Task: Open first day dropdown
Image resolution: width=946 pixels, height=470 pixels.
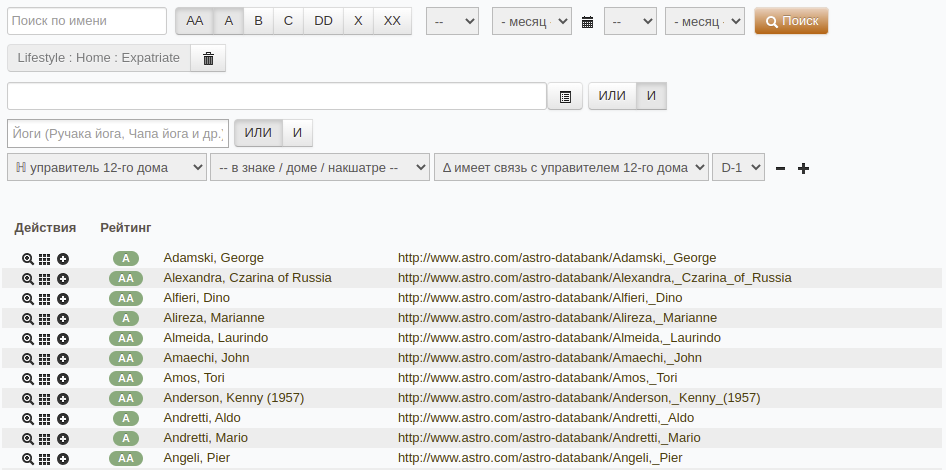Action: click(452, 21)
